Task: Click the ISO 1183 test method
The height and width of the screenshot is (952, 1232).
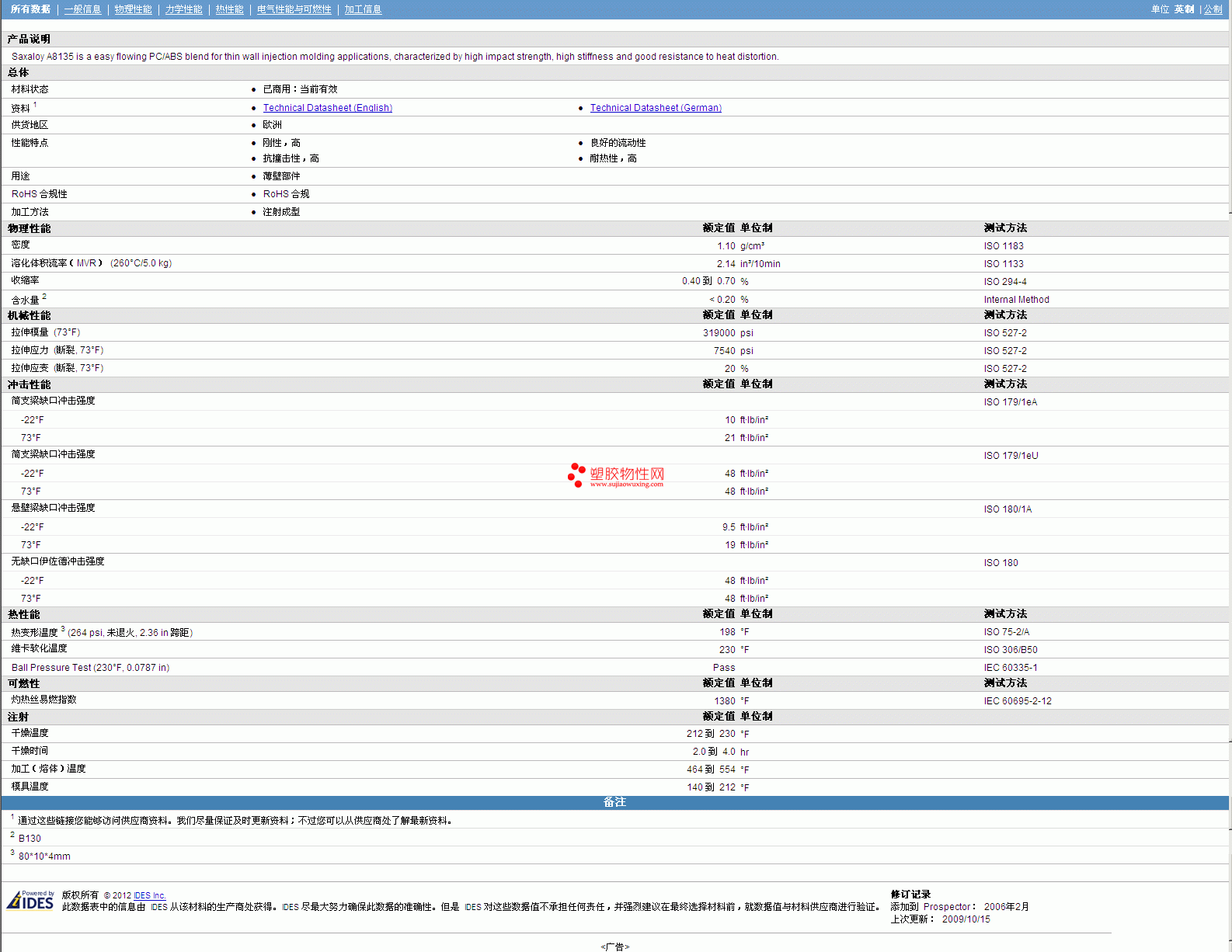Action: [x=1004, y=246]
